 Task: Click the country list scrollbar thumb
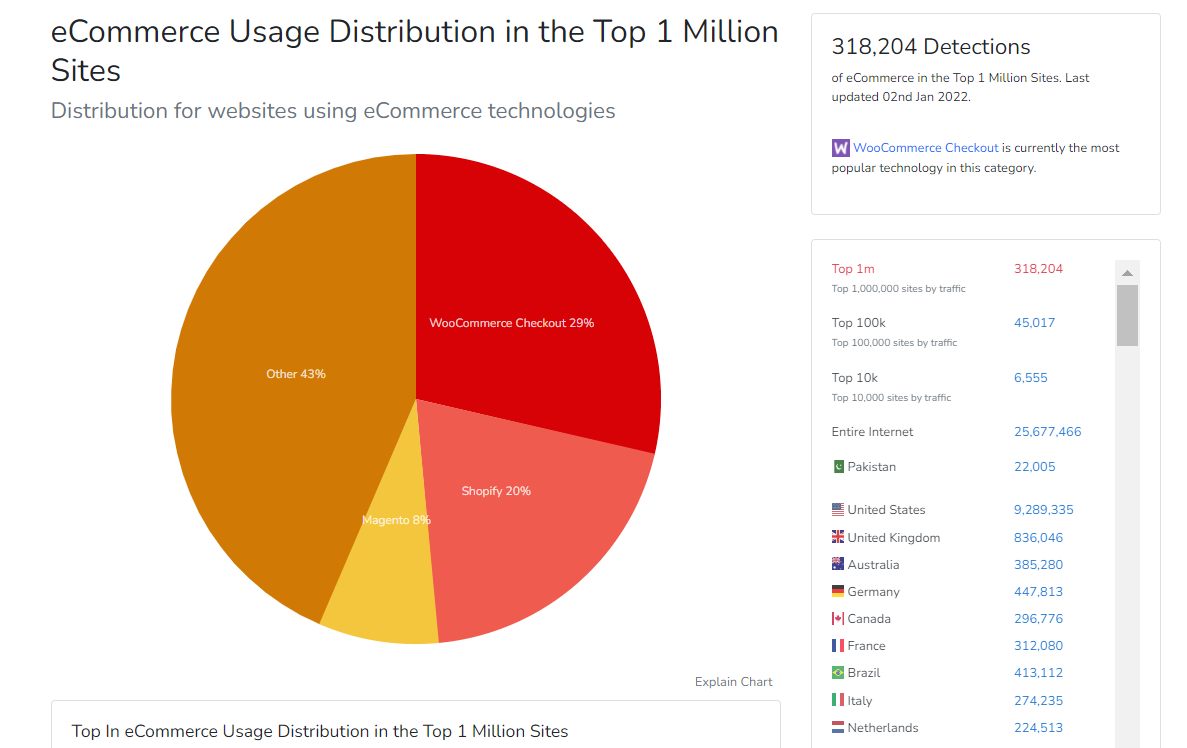coord(1127,315)
